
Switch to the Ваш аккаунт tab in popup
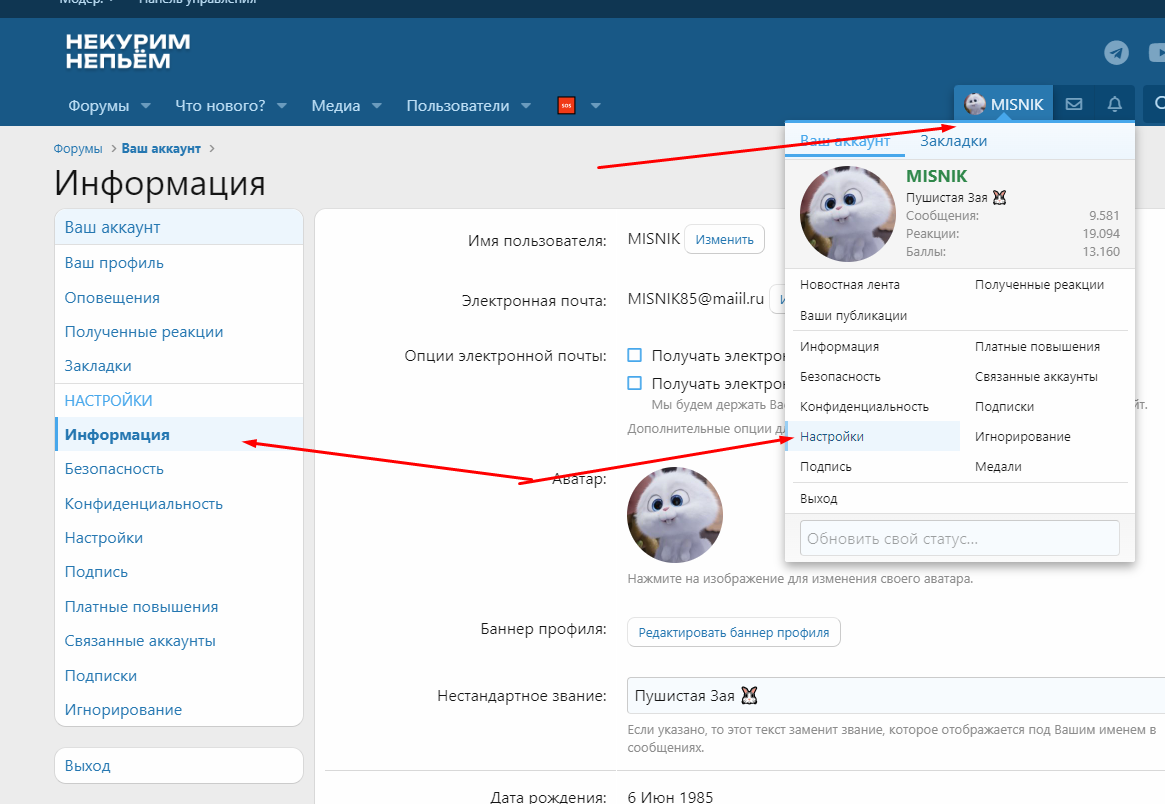click(x=845, y=140)
